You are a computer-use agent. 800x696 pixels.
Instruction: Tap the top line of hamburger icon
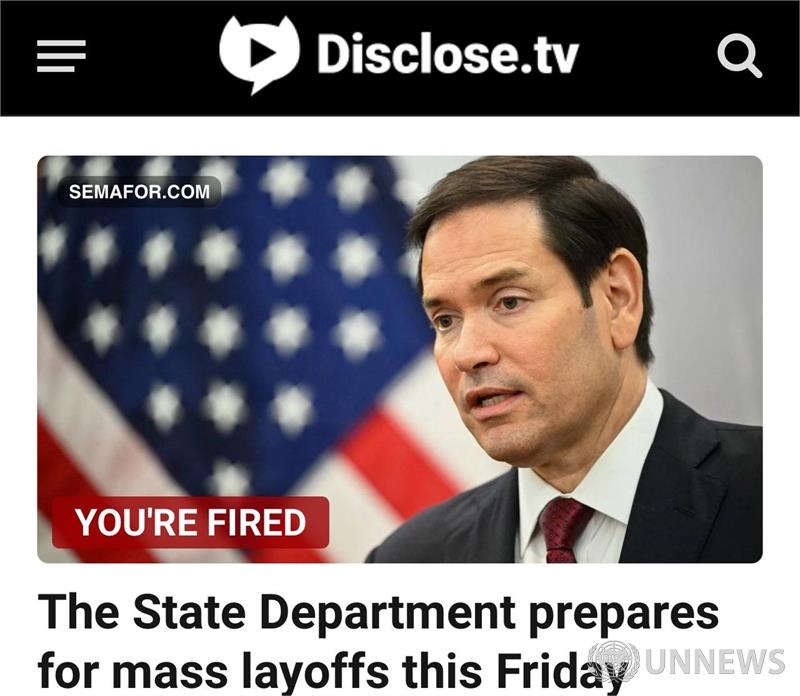(x=61, y=43)
